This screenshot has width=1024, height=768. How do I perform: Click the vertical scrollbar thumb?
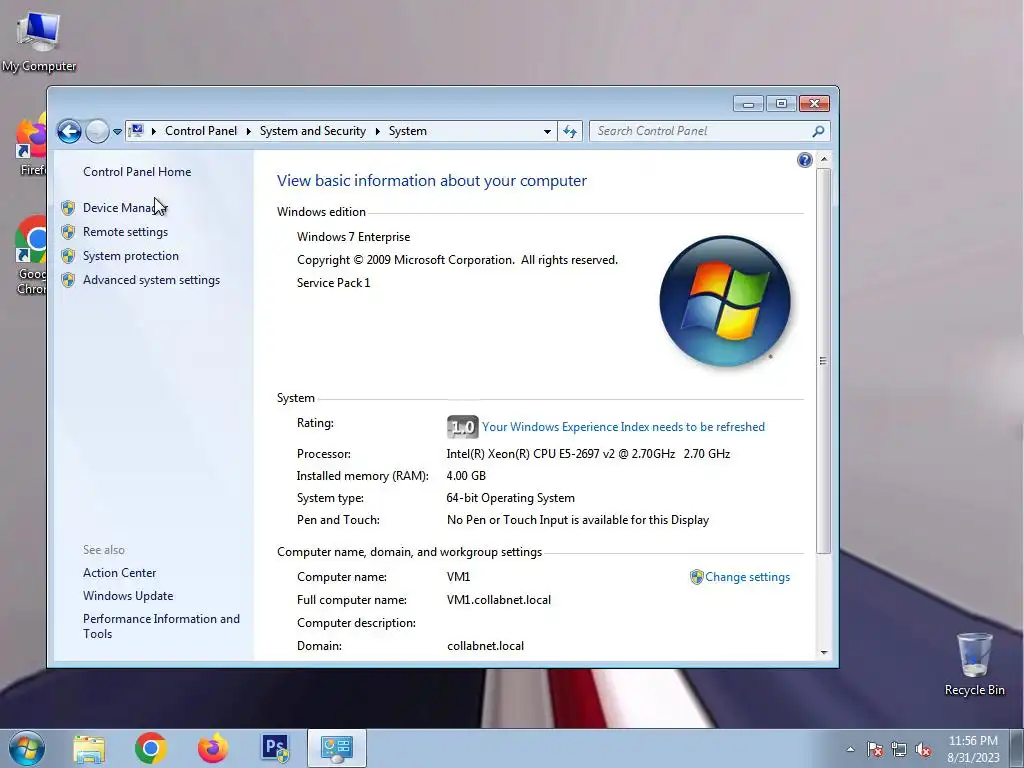click(x=824, y=361)
